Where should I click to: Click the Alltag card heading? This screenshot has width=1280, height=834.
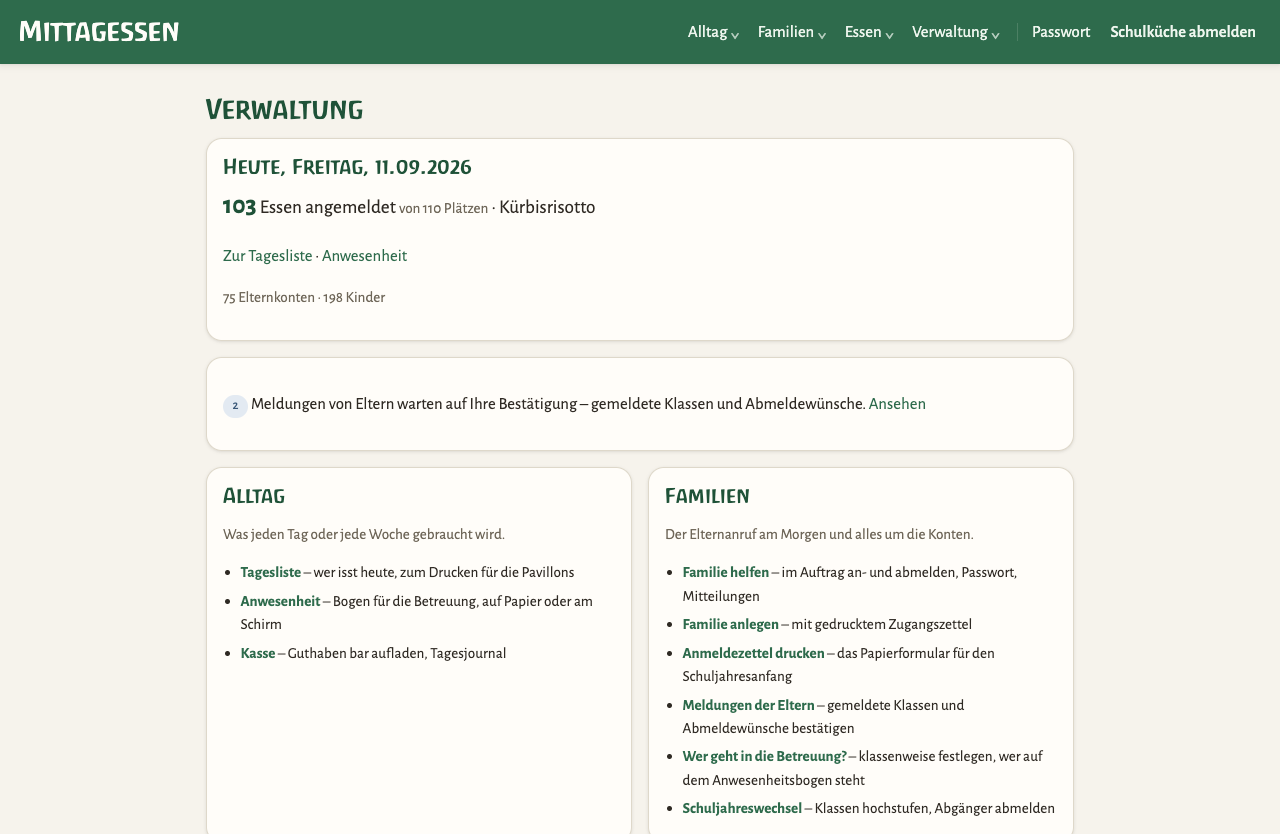pos(254,496)
